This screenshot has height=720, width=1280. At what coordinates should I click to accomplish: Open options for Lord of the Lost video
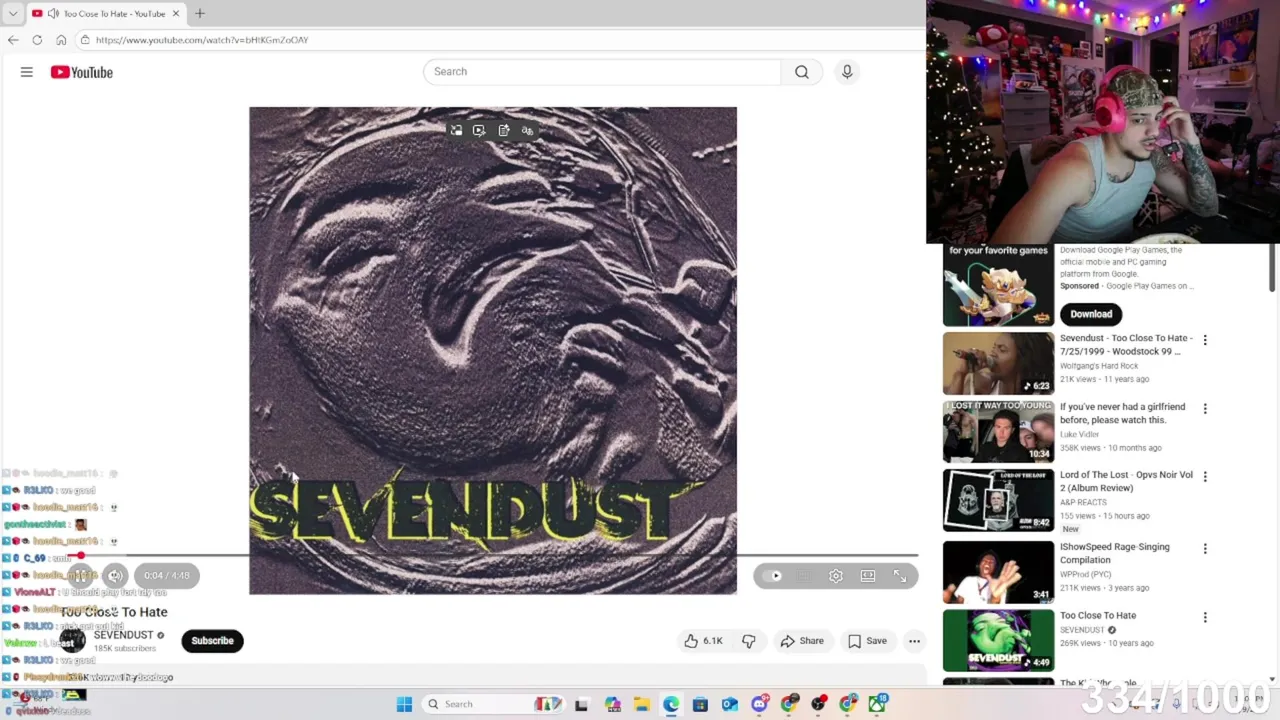(1205, 477)
